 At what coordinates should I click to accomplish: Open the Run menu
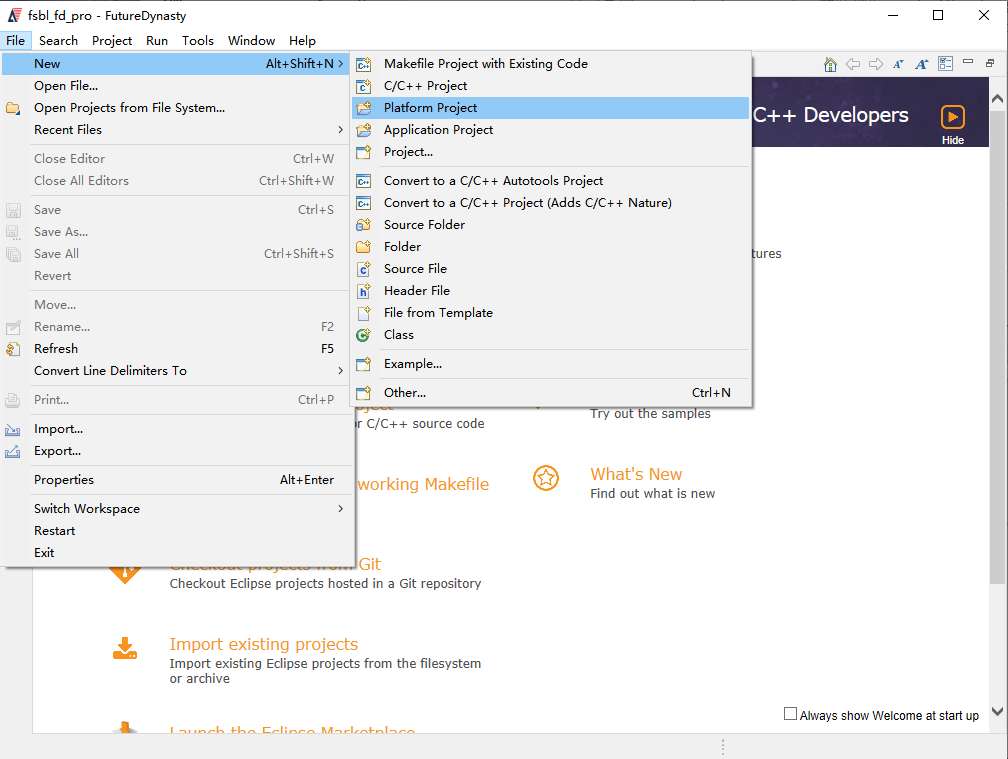coord(157,40)
